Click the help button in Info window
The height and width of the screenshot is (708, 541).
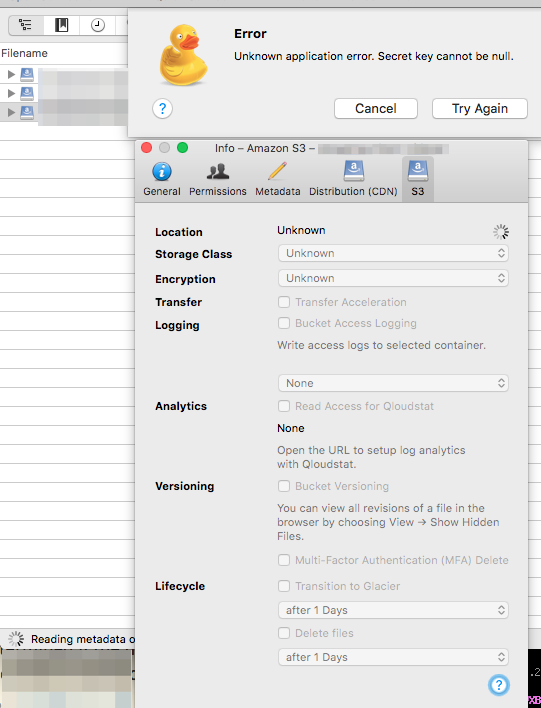pos(499,685)
